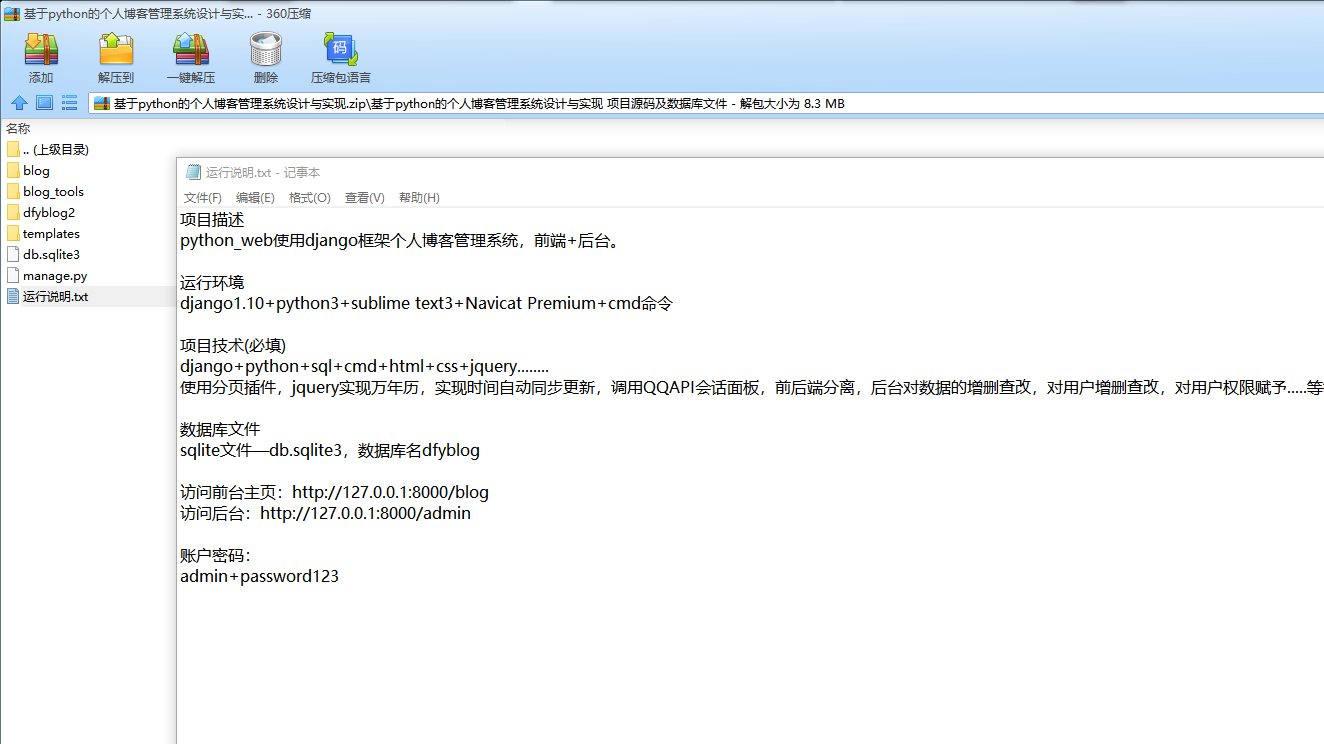Click the 运行环境 heading in Notepad

212,282
